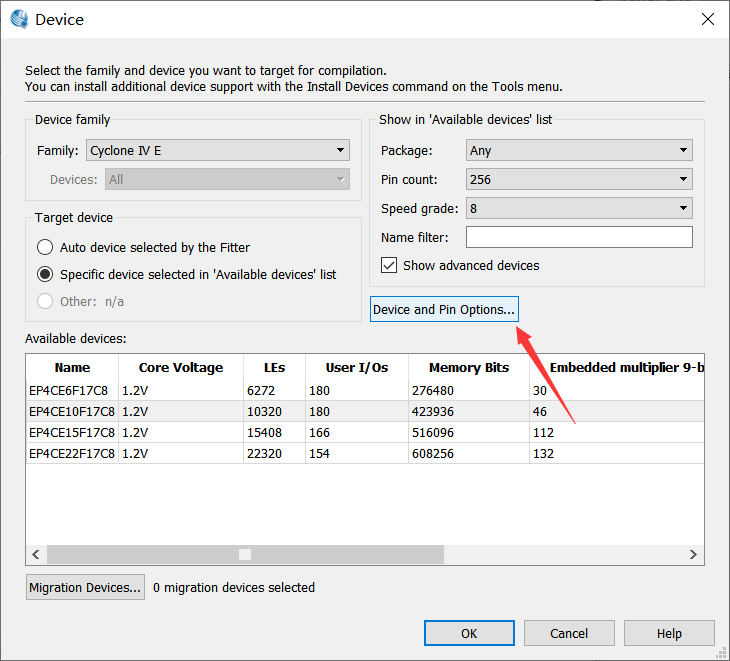Click the Migration Devices button
The height and width of the screenshot is (661, 730).
(86, 588)
